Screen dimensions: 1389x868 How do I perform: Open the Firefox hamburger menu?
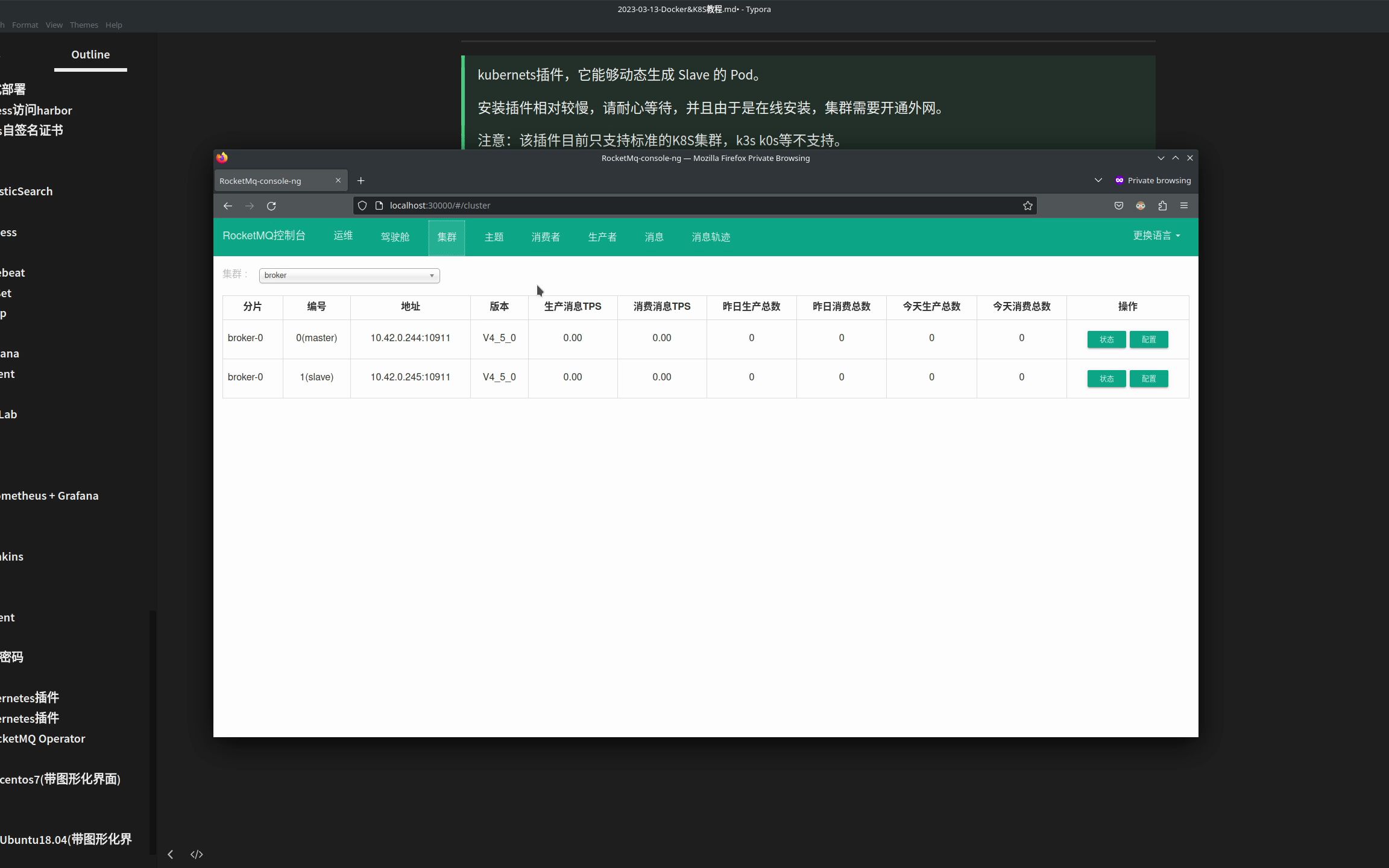[1183, 206]
